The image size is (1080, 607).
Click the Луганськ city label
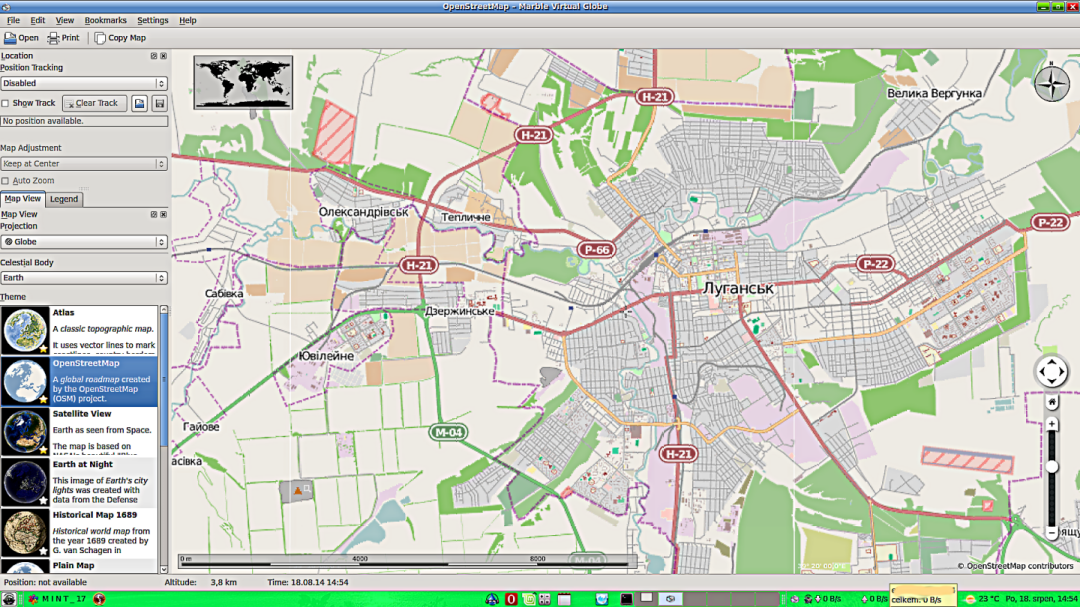click(738, 289)
